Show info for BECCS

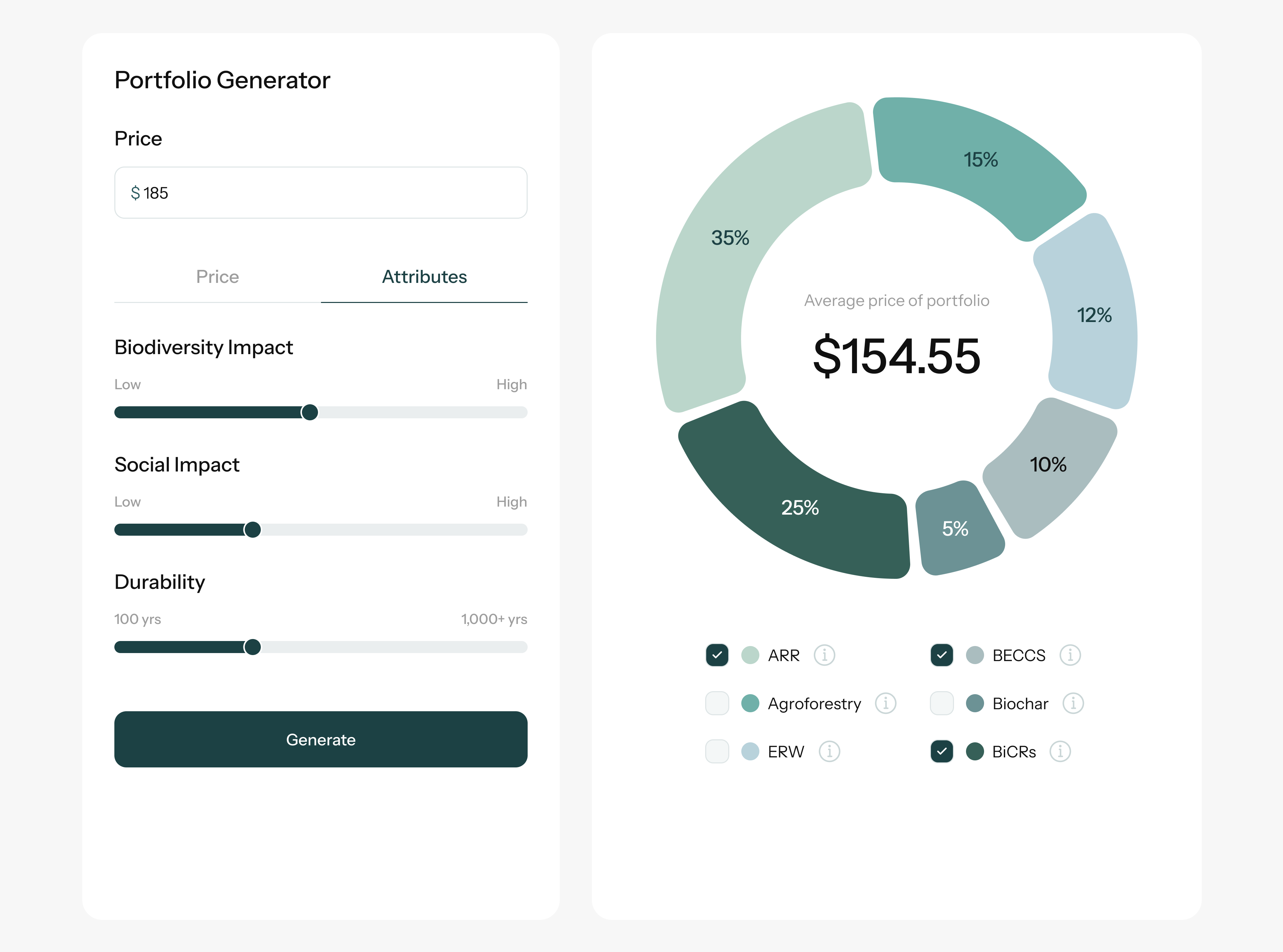point(1070,655)
